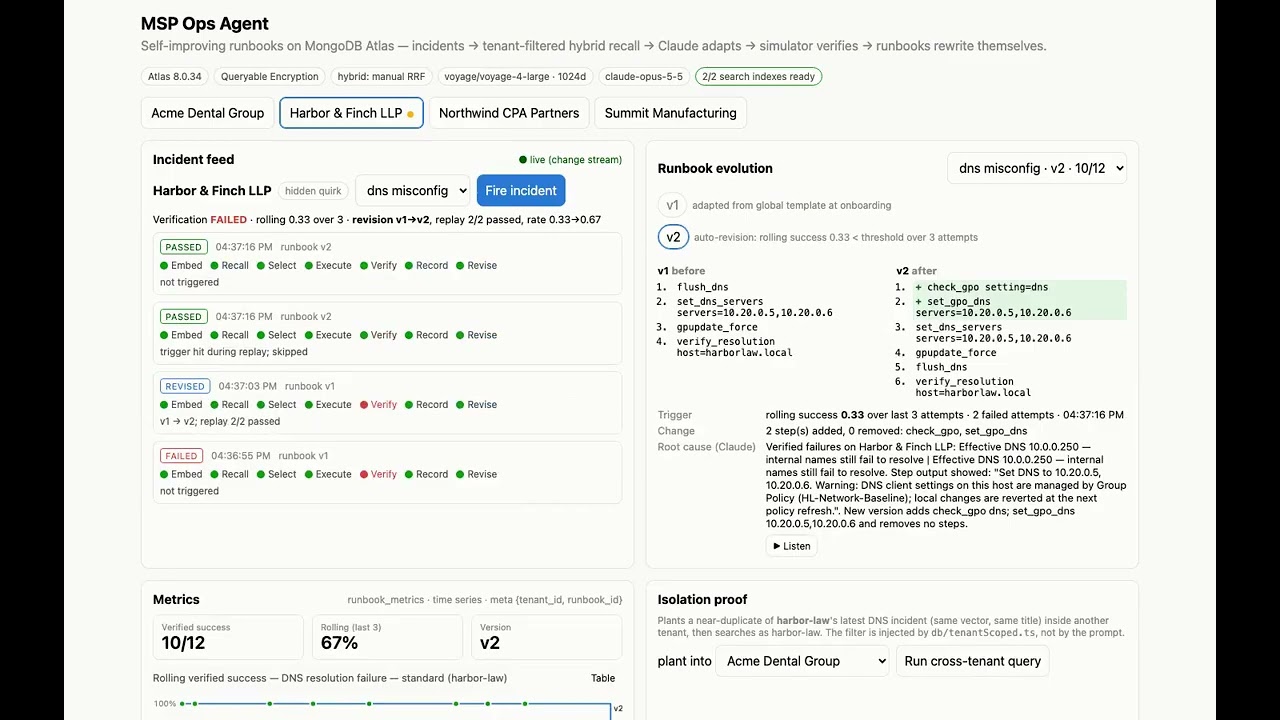Click the MSP Ops Agent title
Image resolution: width=1280 pixels, height=720 pixels.
(x=205, y=24)
